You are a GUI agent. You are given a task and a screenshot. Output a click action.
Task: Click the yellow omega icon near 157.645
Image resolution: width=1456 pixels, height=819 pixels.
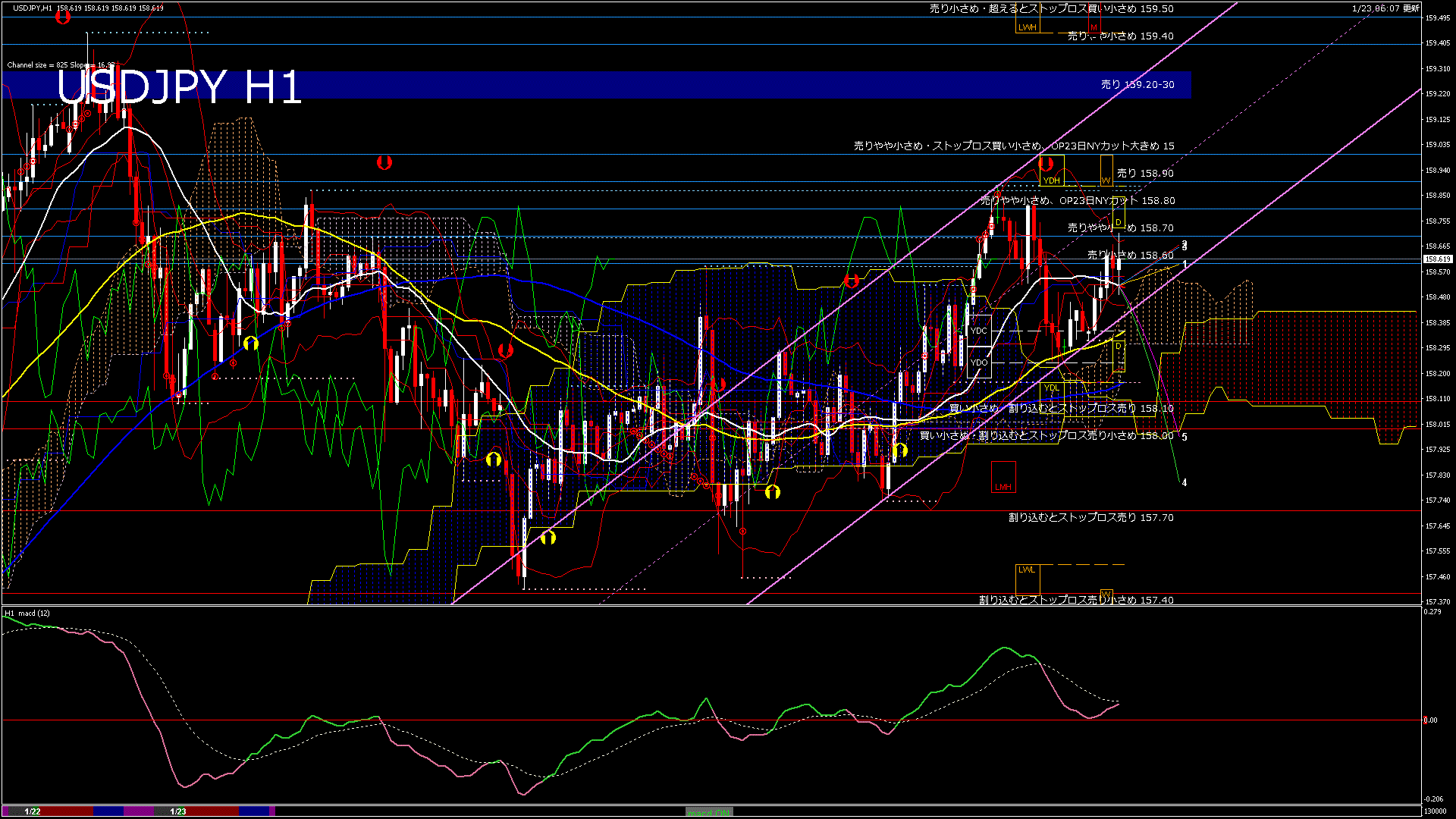pyautogui.click(x=550, y=538)
